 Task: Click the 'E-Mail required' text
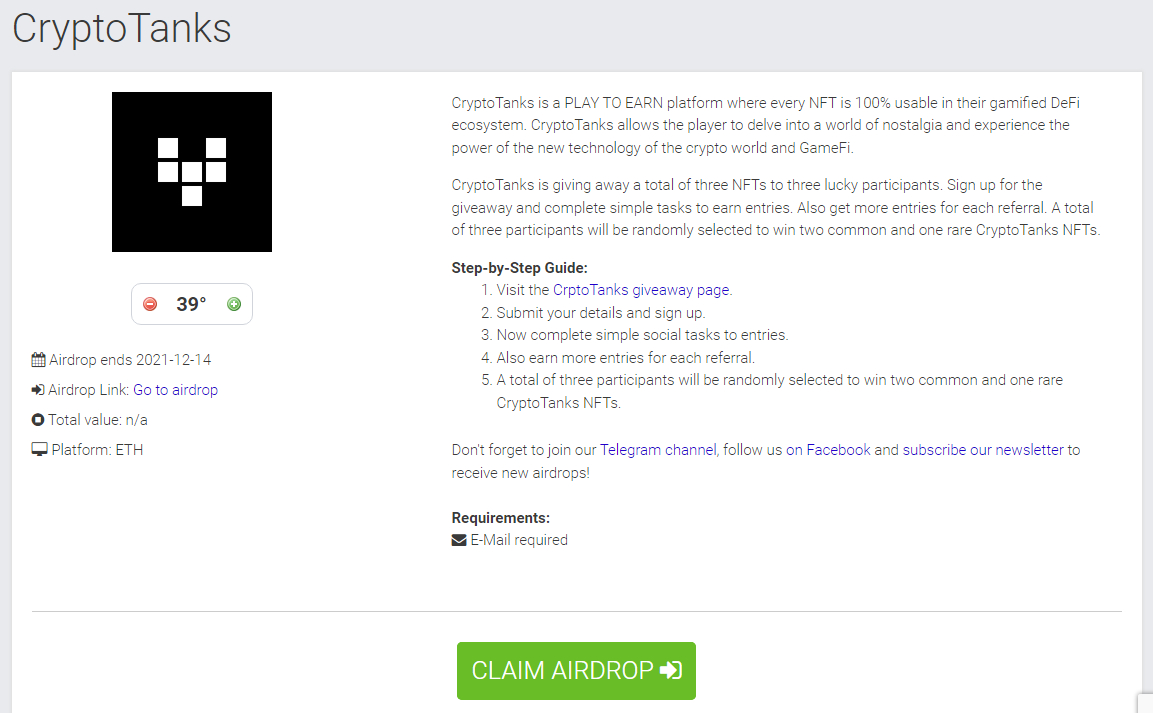coord(519,540)
